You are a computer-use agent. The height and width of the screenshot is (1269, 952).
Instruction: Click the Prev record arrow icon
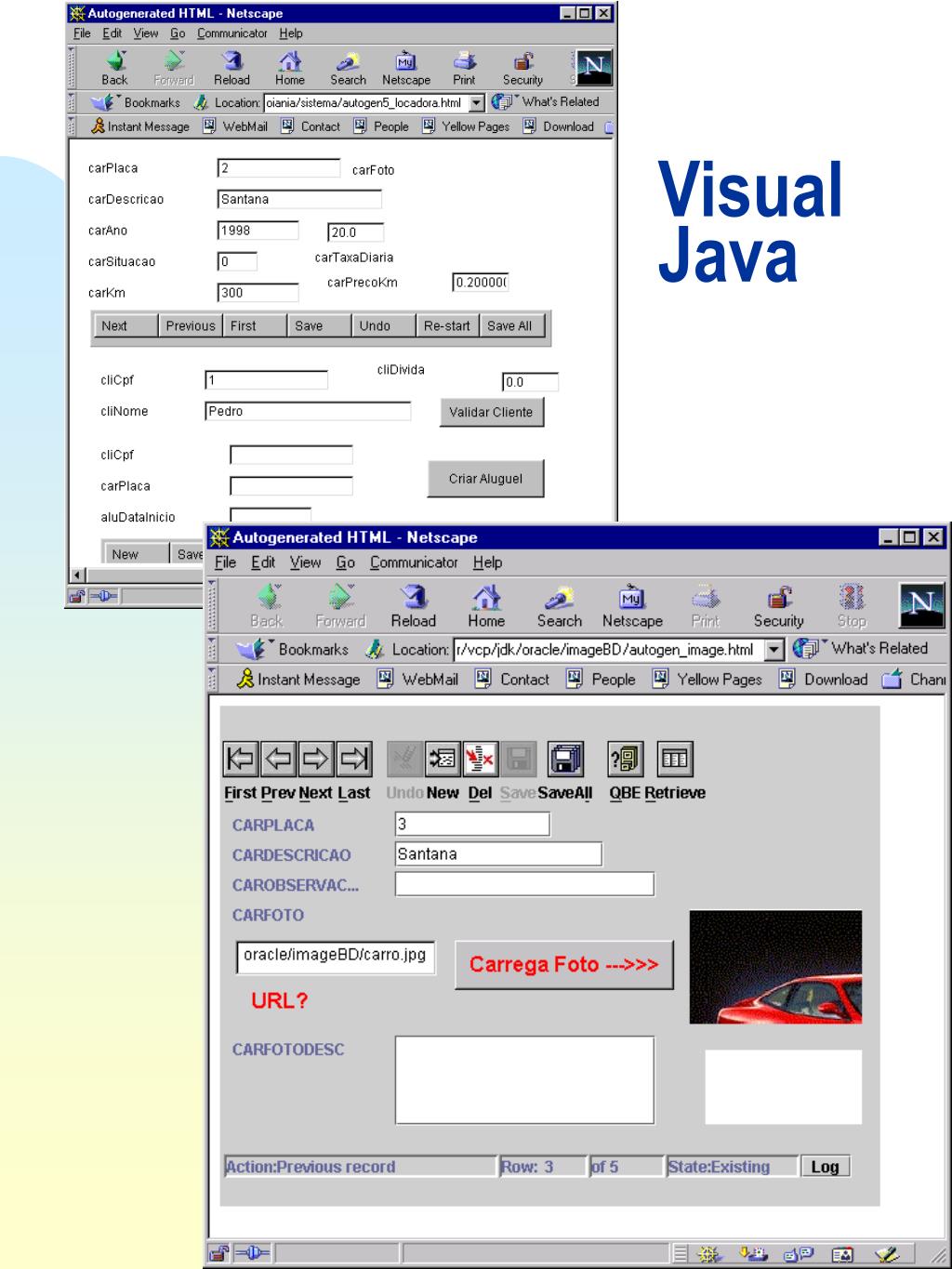tap(279, 759)
